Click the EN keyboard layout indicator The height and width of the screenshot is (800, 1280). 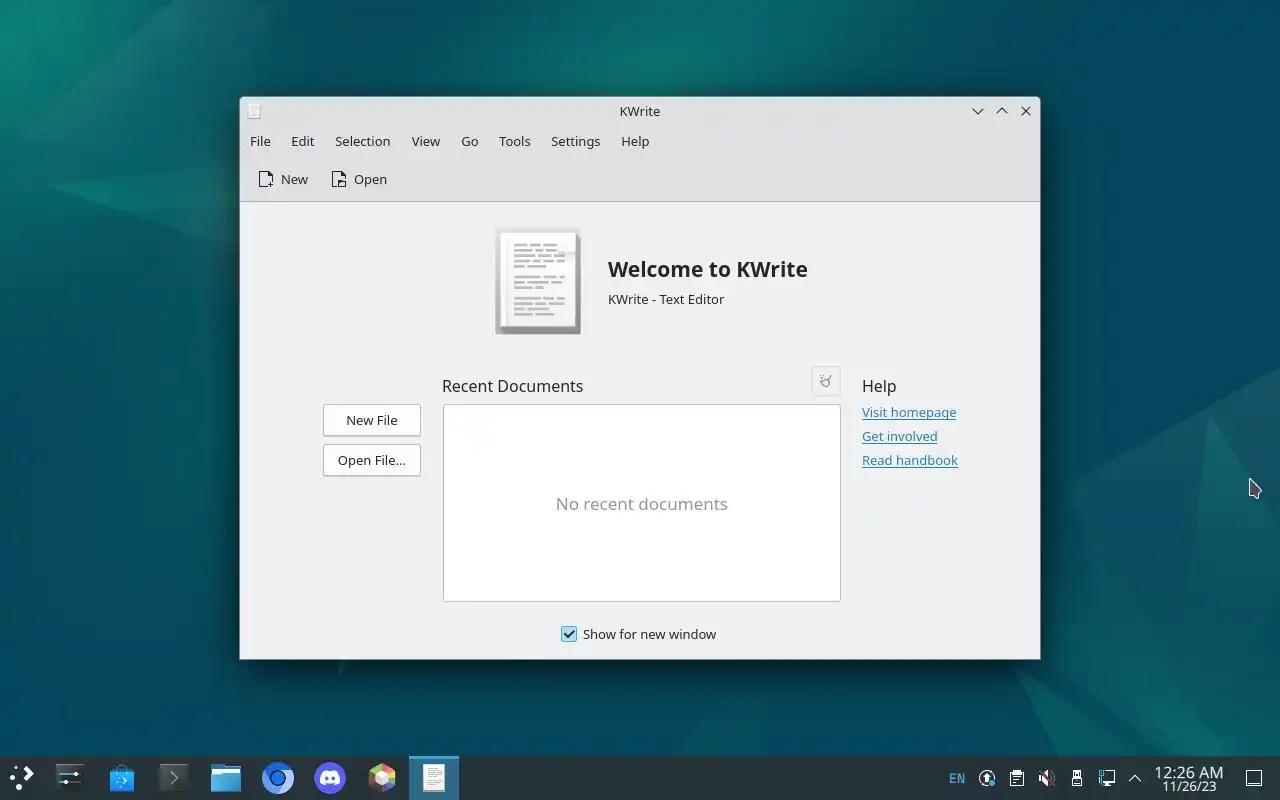(957, 778)
